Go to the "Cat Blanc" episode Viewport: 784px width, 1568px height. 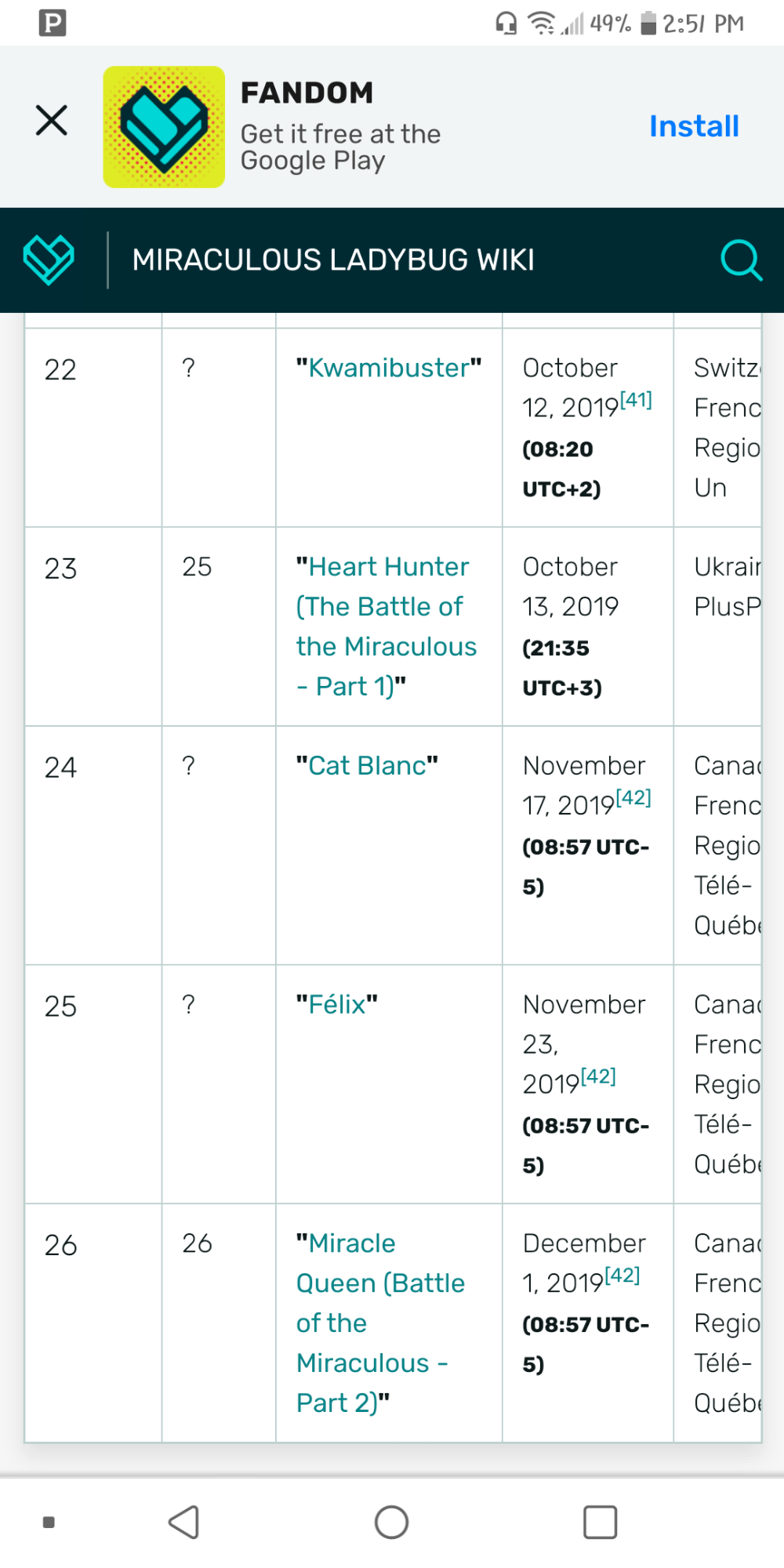pyautogui.click(x=367, y=765)
